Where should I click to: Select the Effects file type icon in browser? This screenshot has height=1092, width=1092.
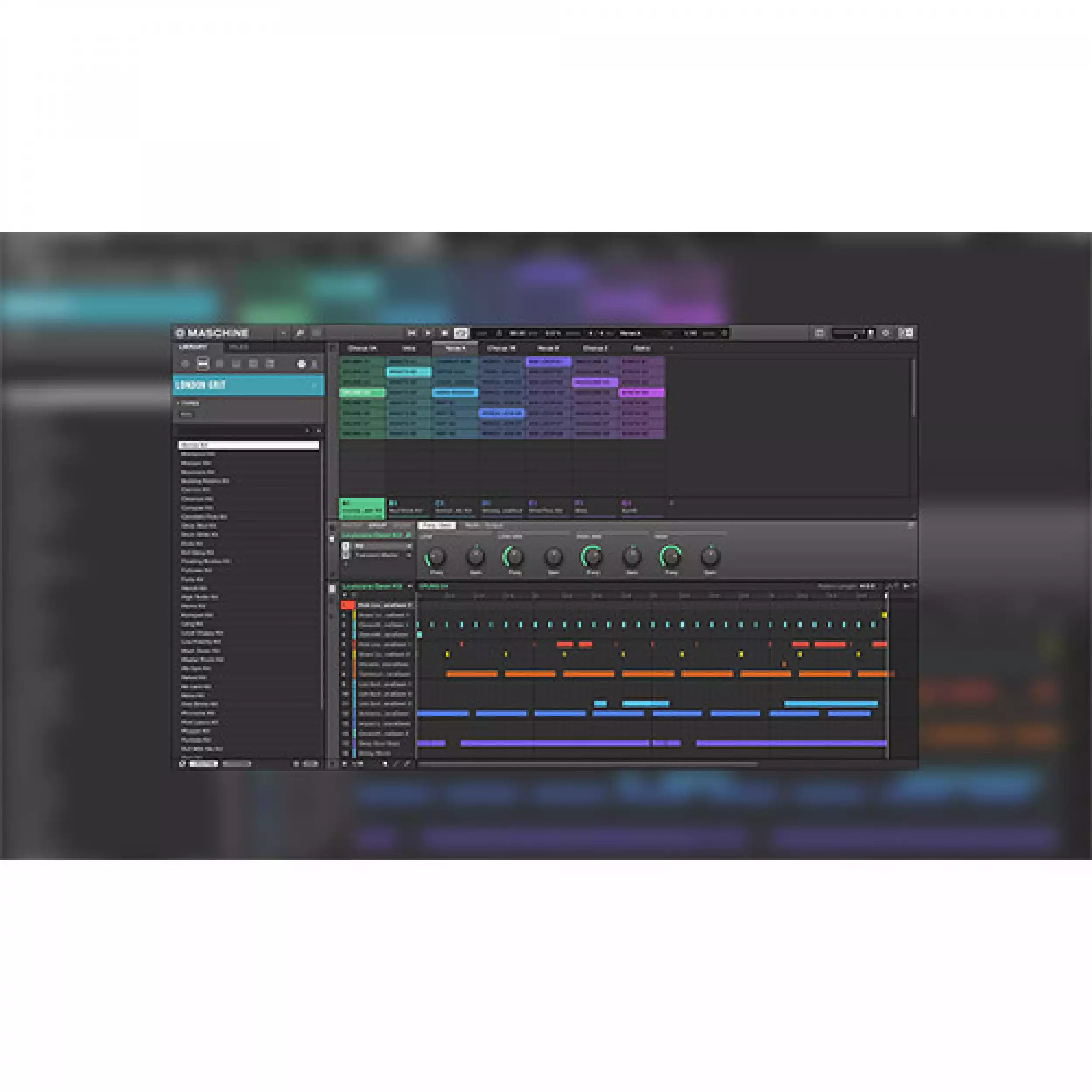253,364
